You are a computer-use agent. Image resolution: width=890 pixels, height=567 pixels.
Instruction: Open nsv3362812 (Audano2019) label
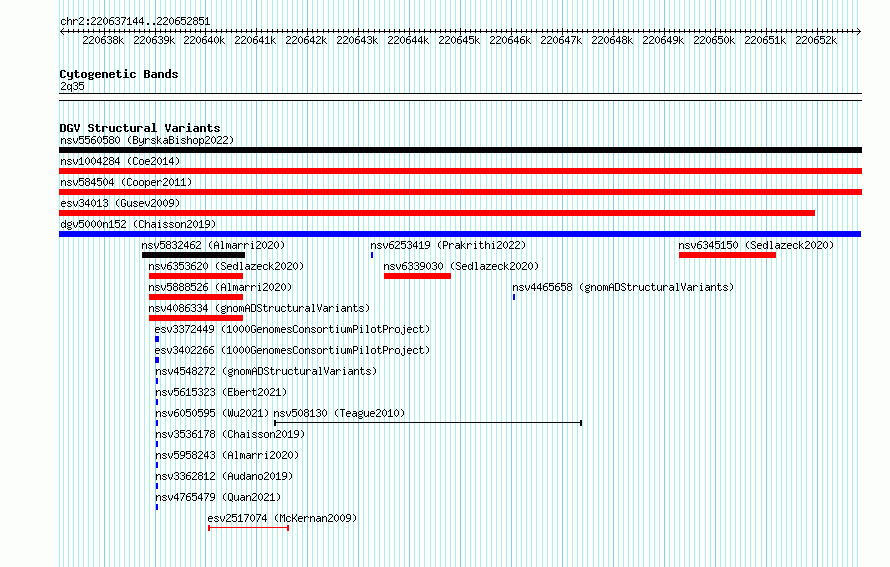(224, 476)
